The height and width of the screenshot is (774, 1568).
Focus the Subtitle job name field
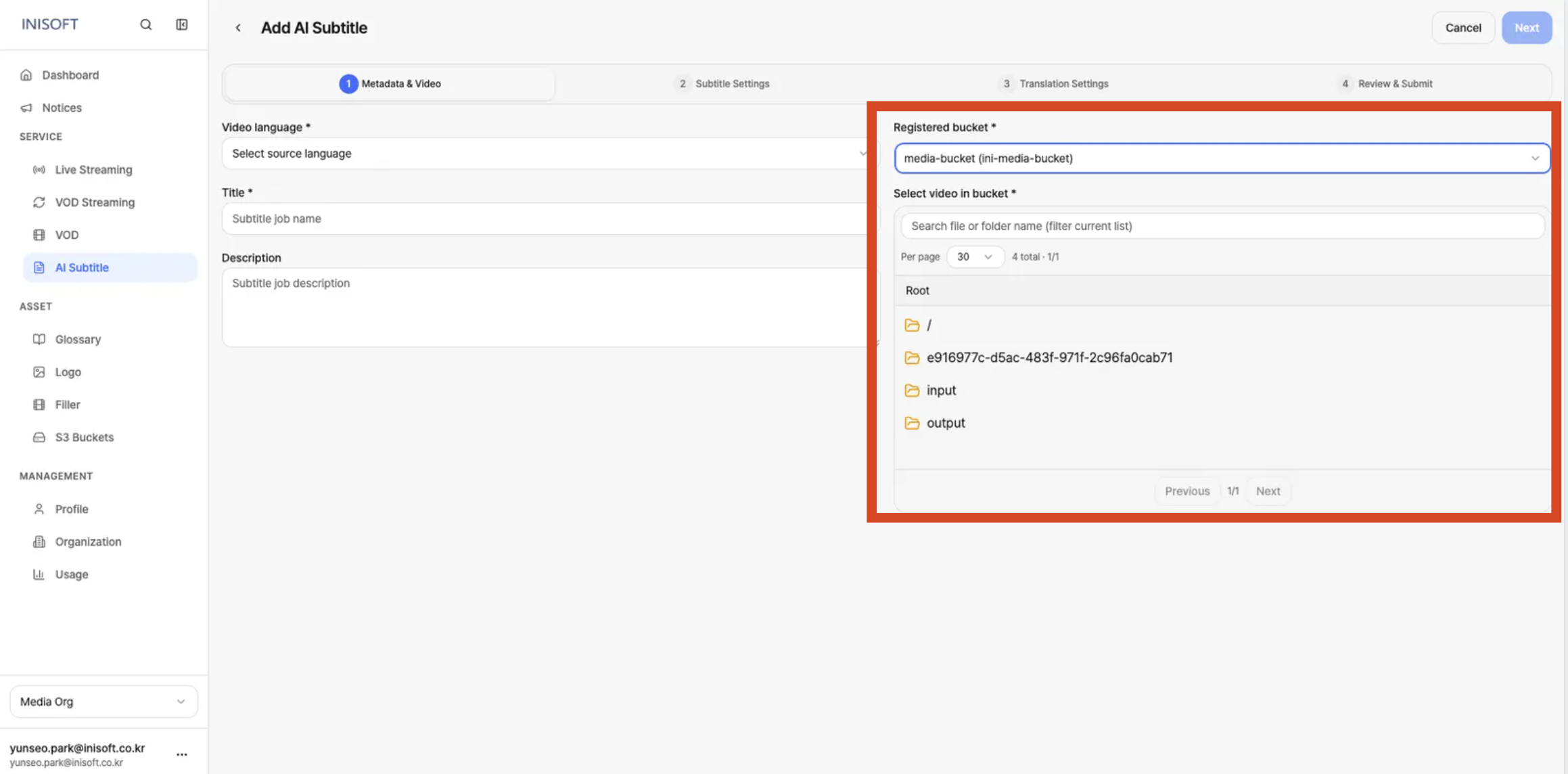tap(547, 219)
